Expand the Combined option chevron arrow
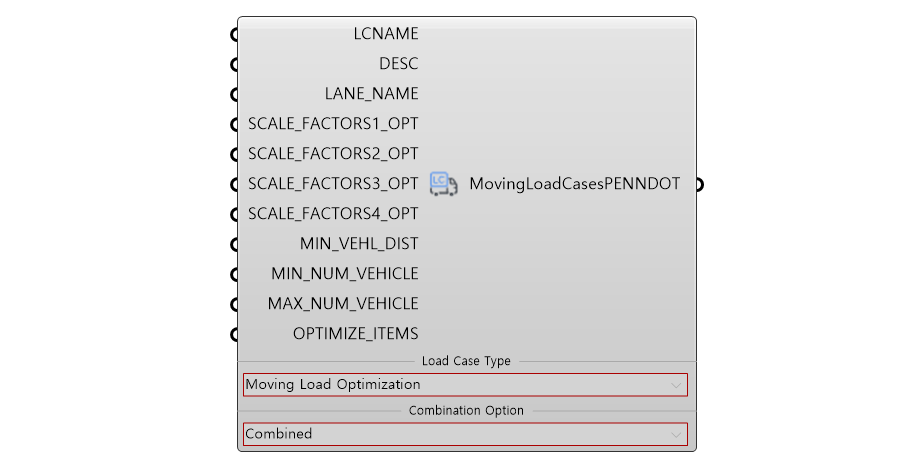Viewport: 921px width, 466px height. (675, 435)
